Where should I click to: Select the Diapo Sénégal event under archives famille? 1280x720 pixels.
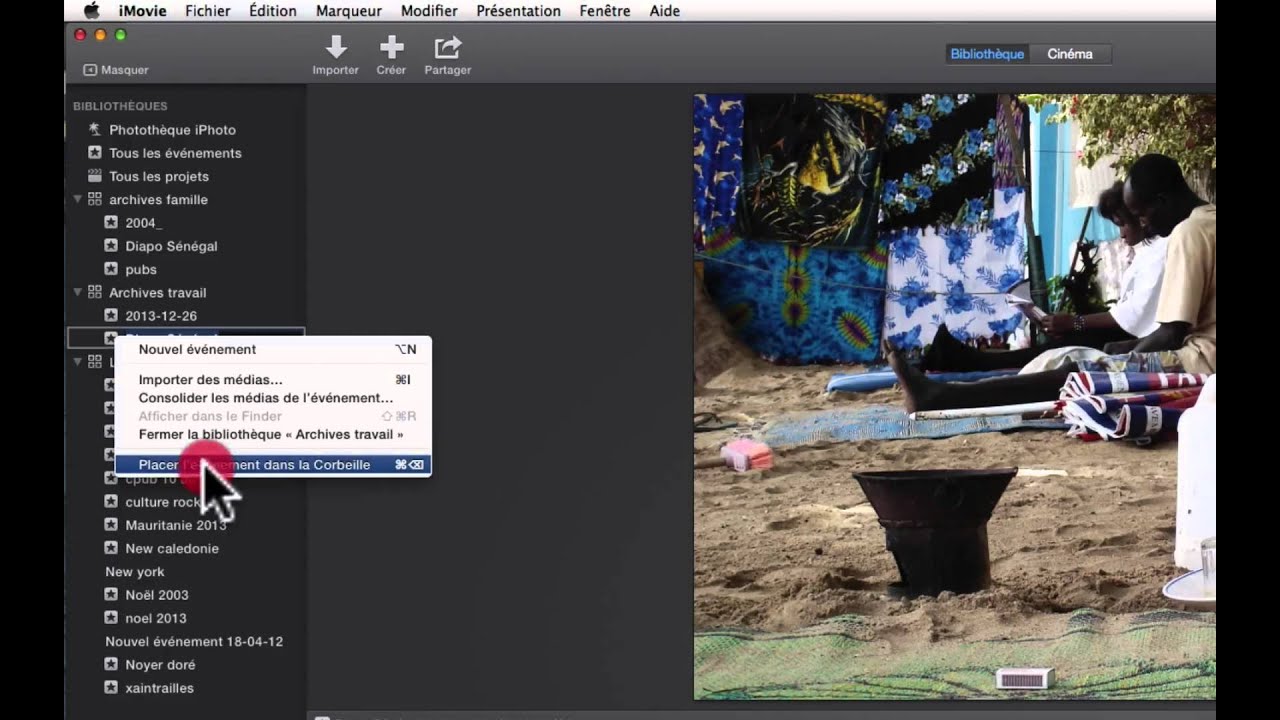(171, 246)
